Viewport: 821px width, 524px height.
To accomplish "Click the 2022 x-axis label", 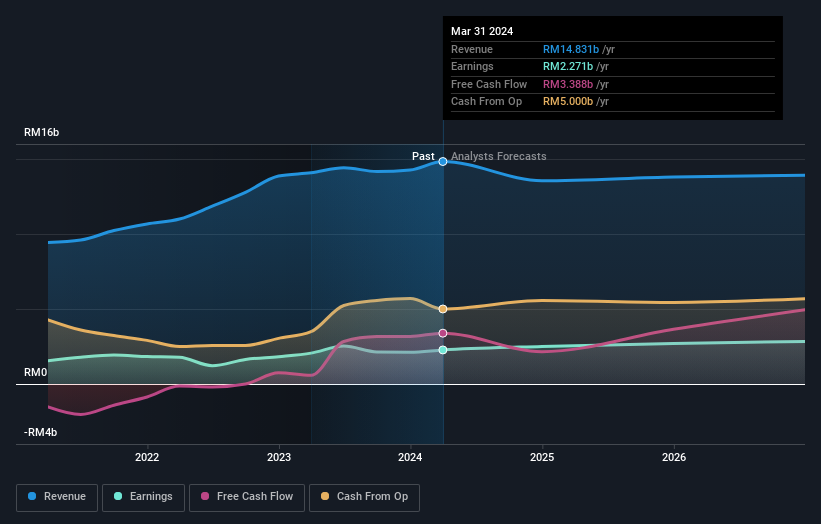I will click(x=147, y=458).
